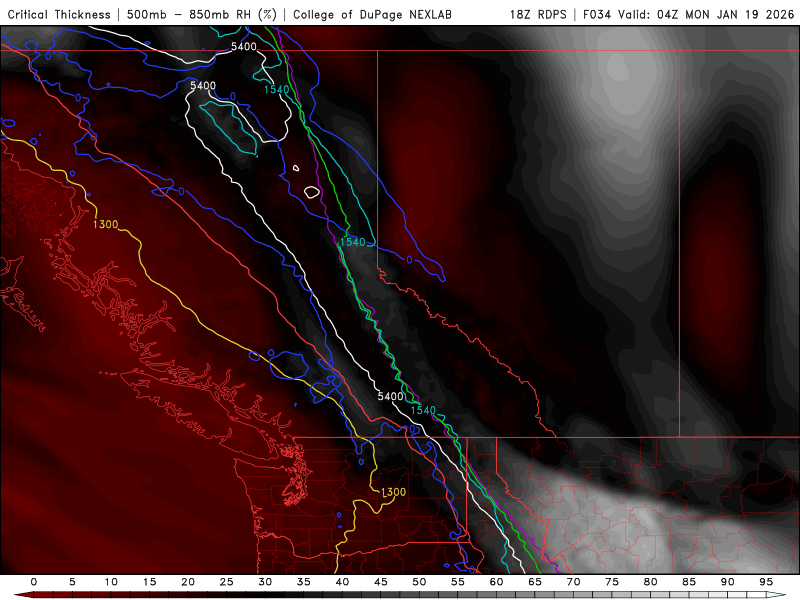Viewport: 800px width, 600px height.
Task: Click "College of DuPage NEXLAB" header text
Action: point(372,15)
